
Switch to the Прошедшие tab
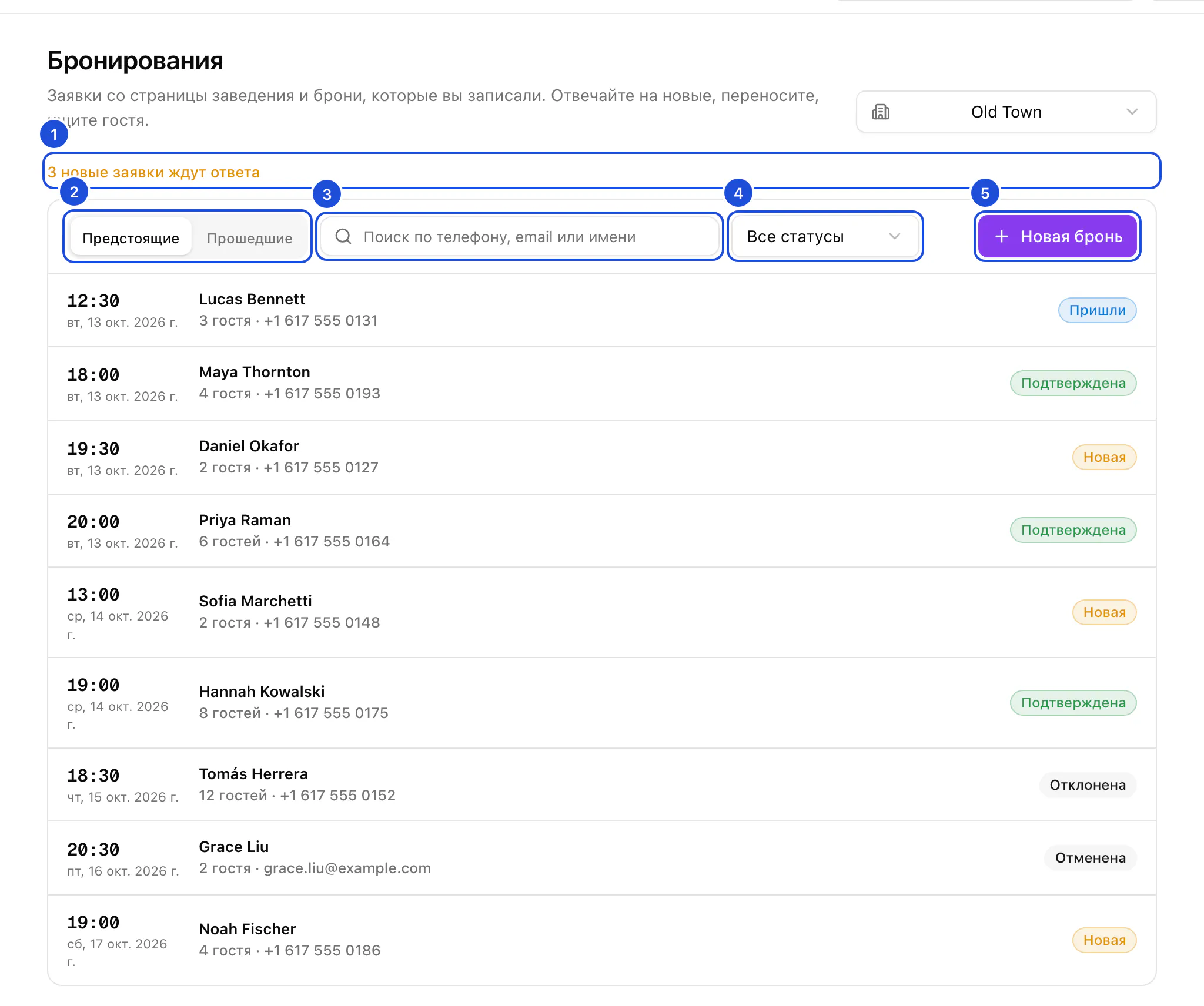tap(249, 237)
